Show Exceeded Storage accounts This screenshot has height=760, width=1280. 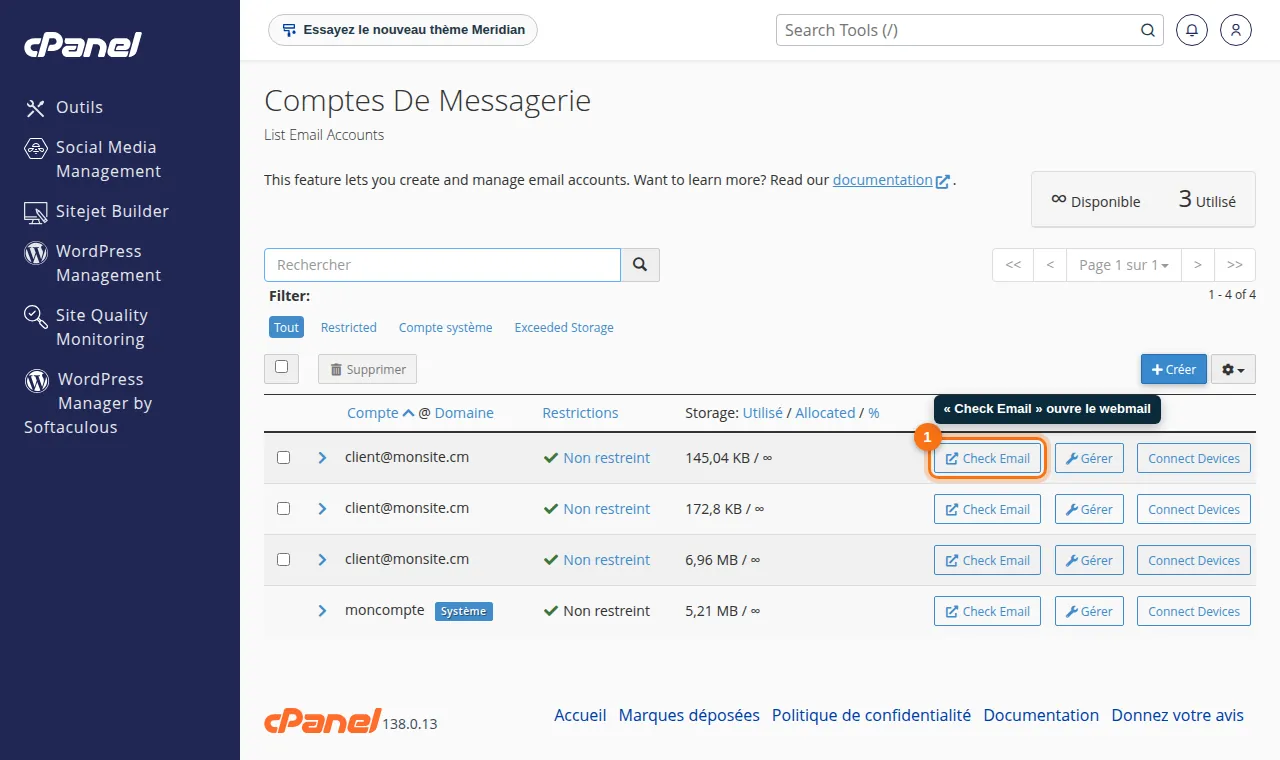564,327
